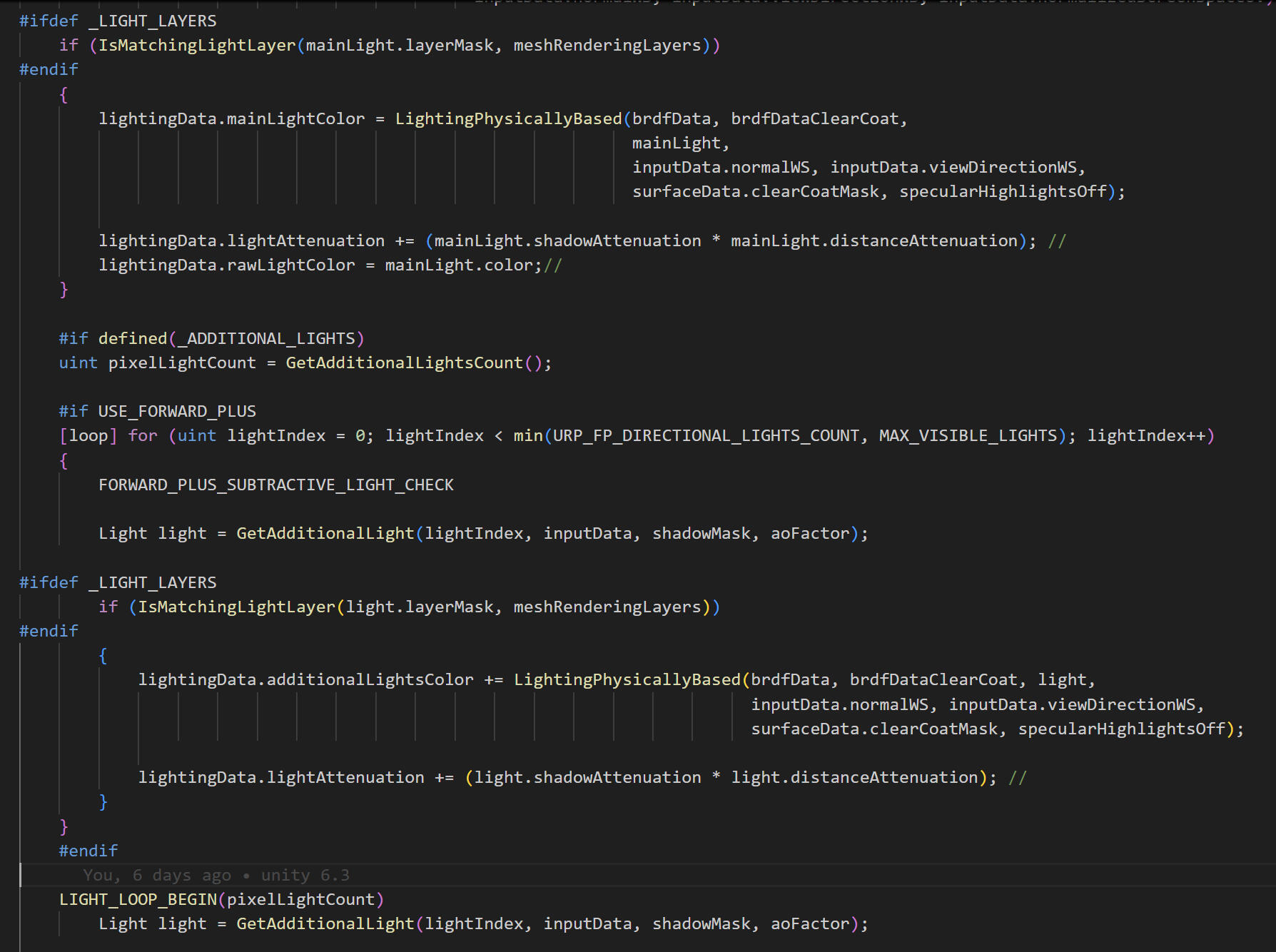Viewport: 1276px width, 952px height.
Task: Click URP_FP_DIRECTIONAL_LIGHTS_COUNT constant
Action: [706, 435]
